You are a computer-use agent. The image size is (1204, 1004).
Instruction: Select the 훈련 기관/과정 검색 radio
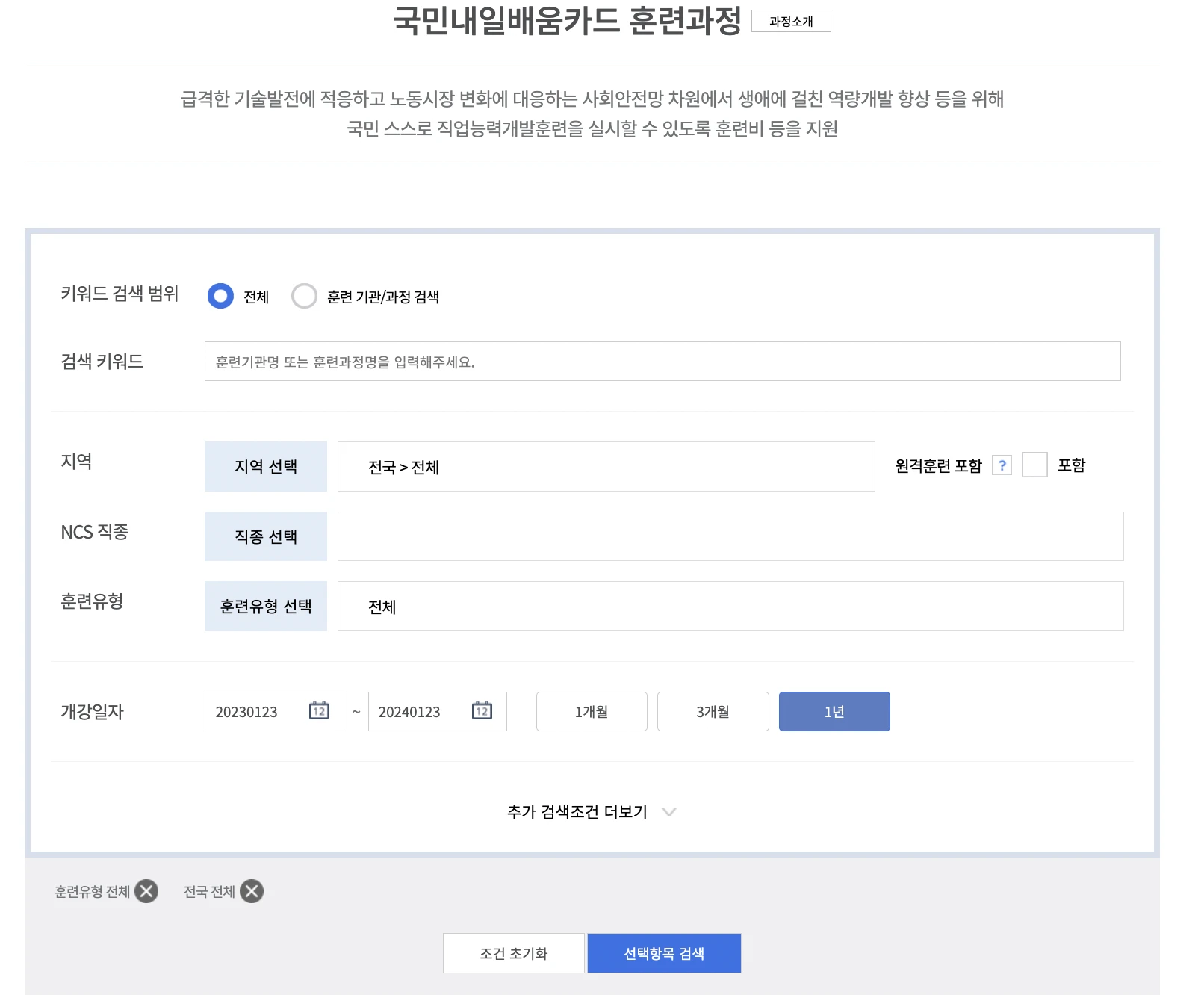305,296
